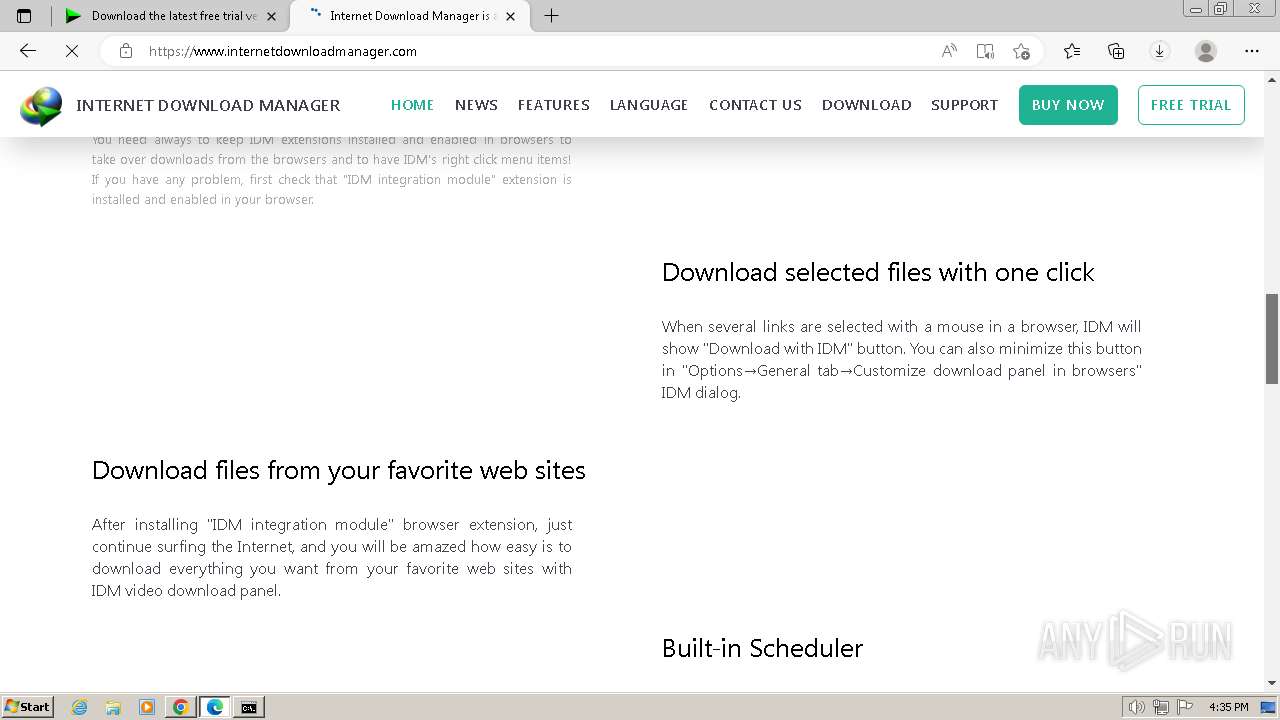Open Settings and more ellipsis menu

1252,51
